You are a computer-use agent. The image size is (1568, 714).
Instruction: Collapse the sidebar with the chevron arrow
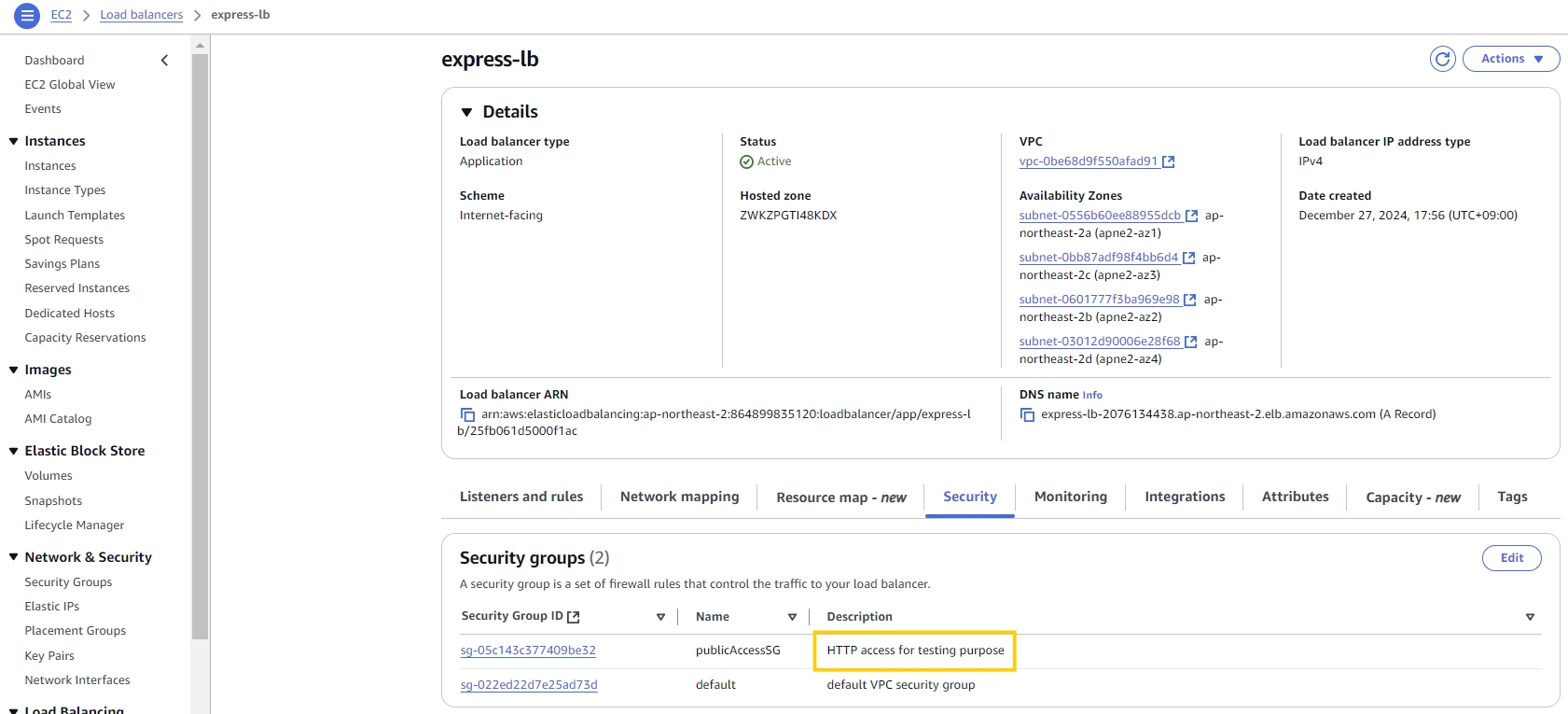tap(165, 61)
